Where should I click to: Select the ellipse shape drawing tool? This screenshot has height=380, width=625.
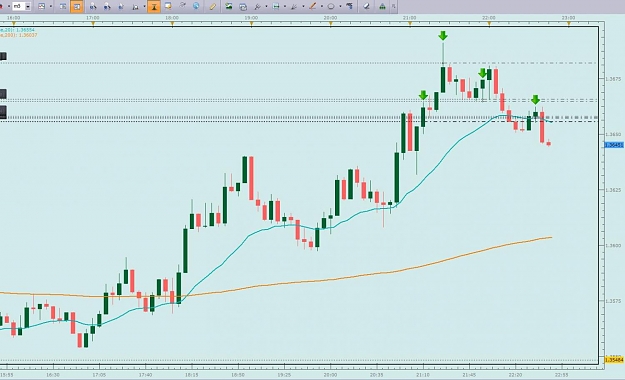pyautogui.click(x=331, y=6)
